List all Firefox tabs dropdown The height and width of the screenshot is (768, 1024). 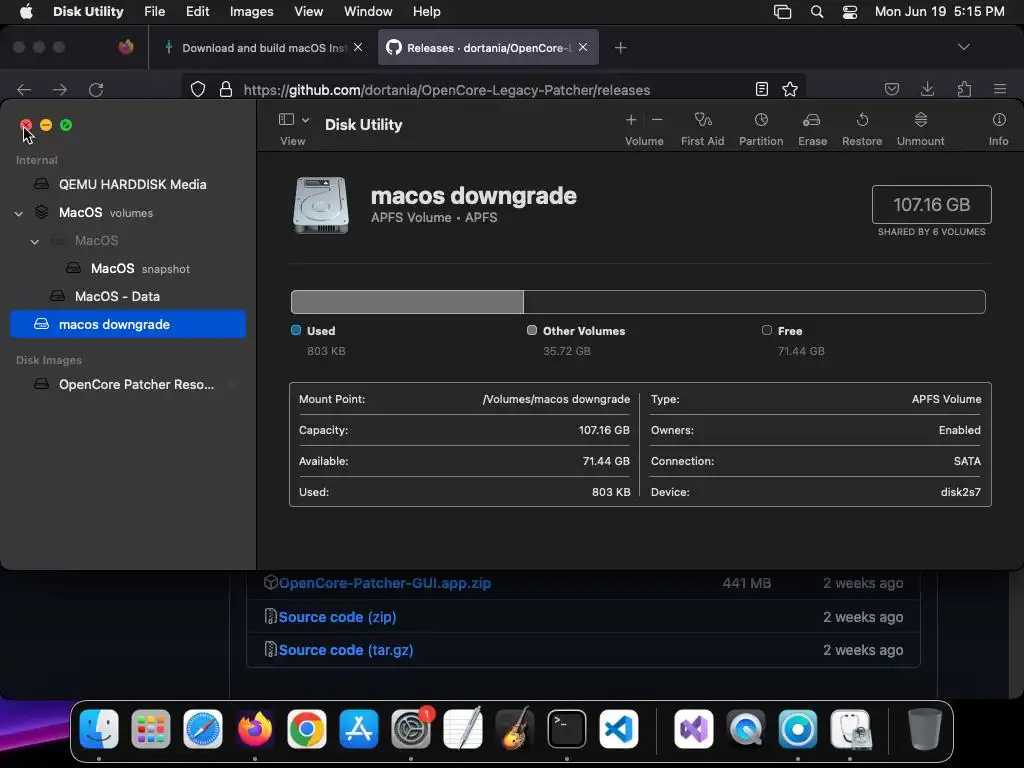(x=964, y=47)
